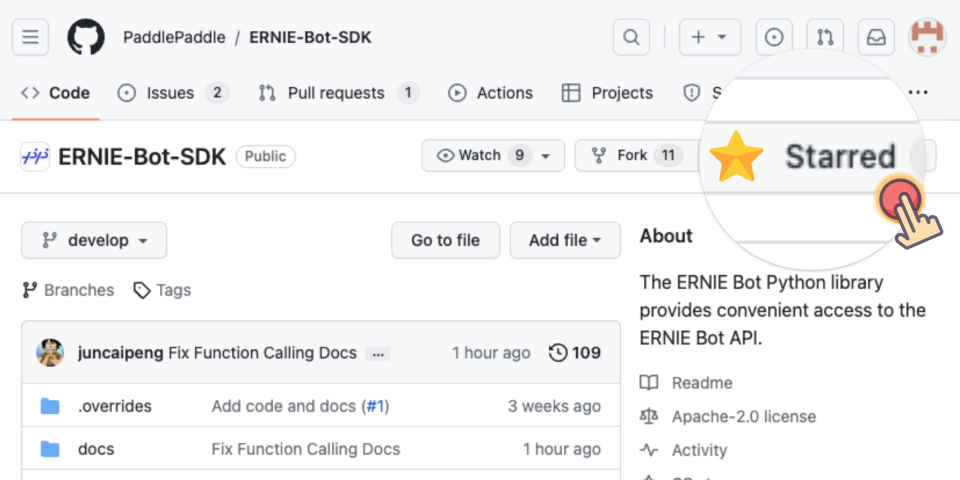Click the Security shield tab icon

691,93
